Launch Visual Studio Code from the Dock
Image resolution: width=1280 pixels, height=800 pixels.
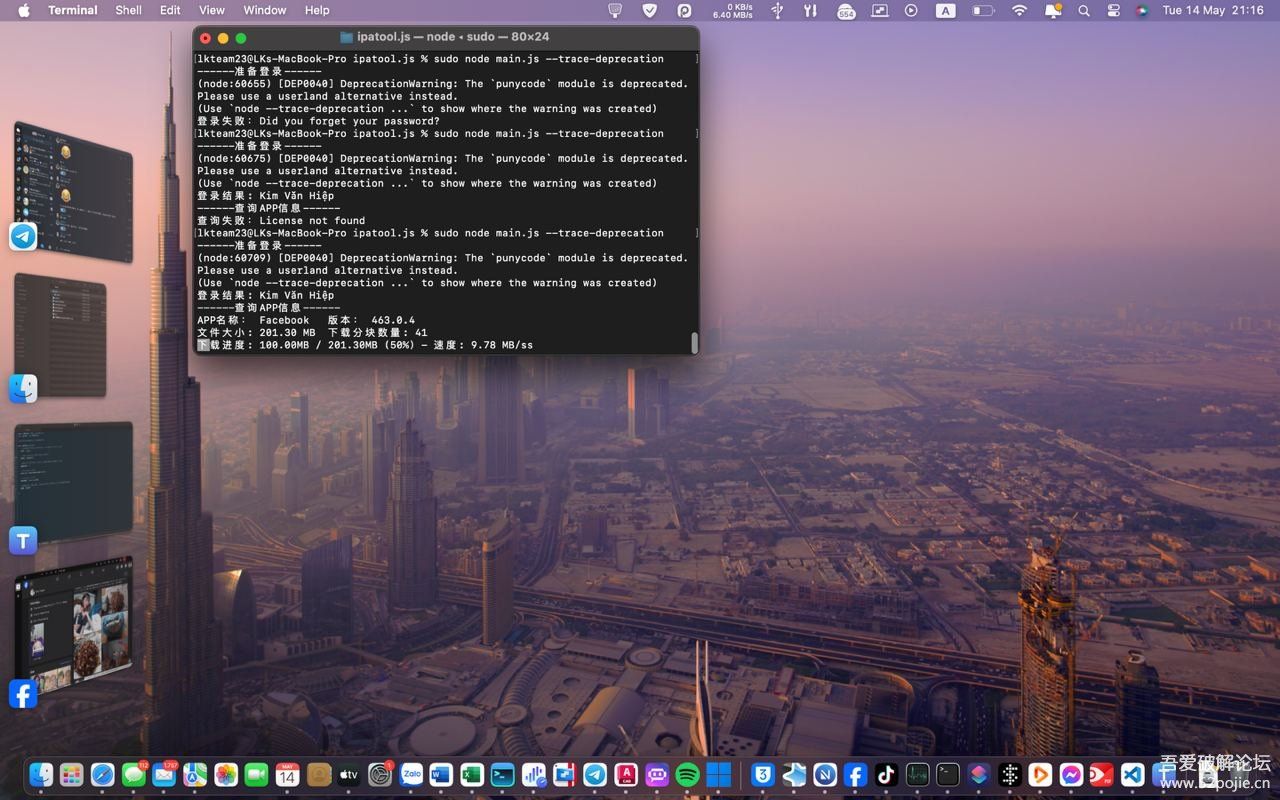click(x=1132, y=774)
